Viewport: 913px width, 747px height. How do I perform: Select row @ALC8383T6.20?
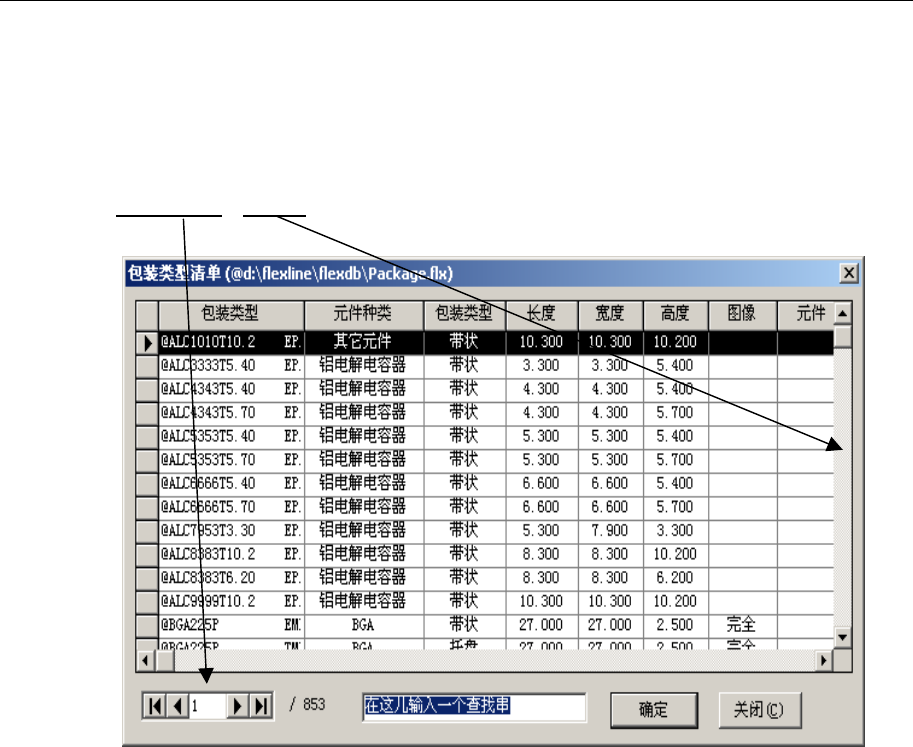pyautogui.click(x=484, y=578)
